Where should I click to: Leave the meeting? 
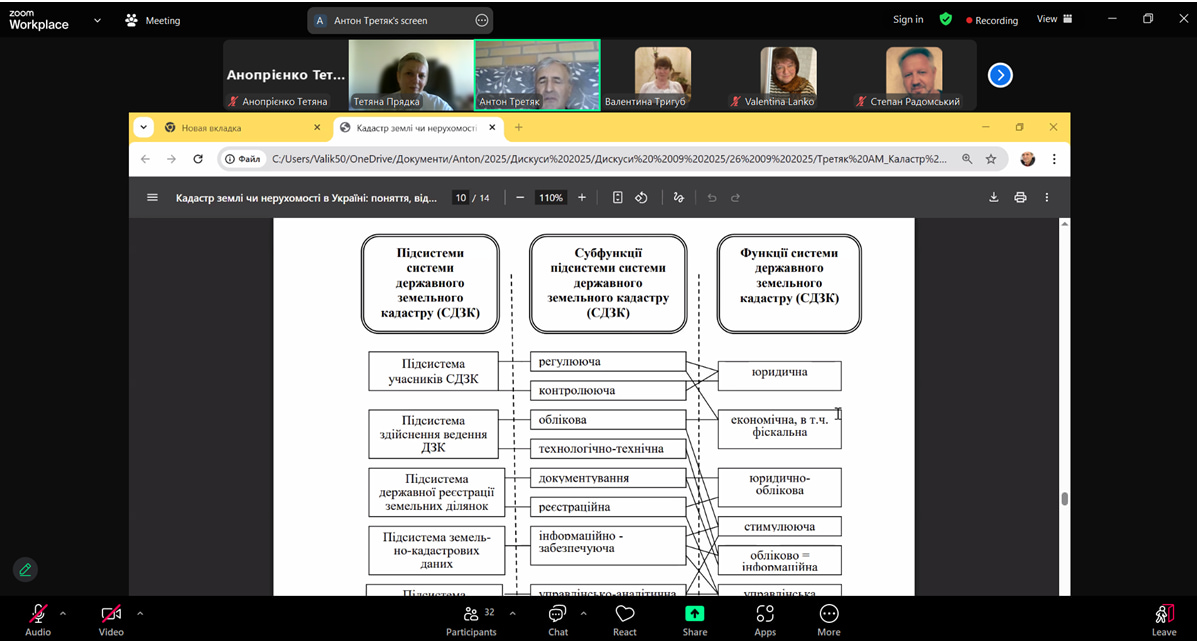1163,619
